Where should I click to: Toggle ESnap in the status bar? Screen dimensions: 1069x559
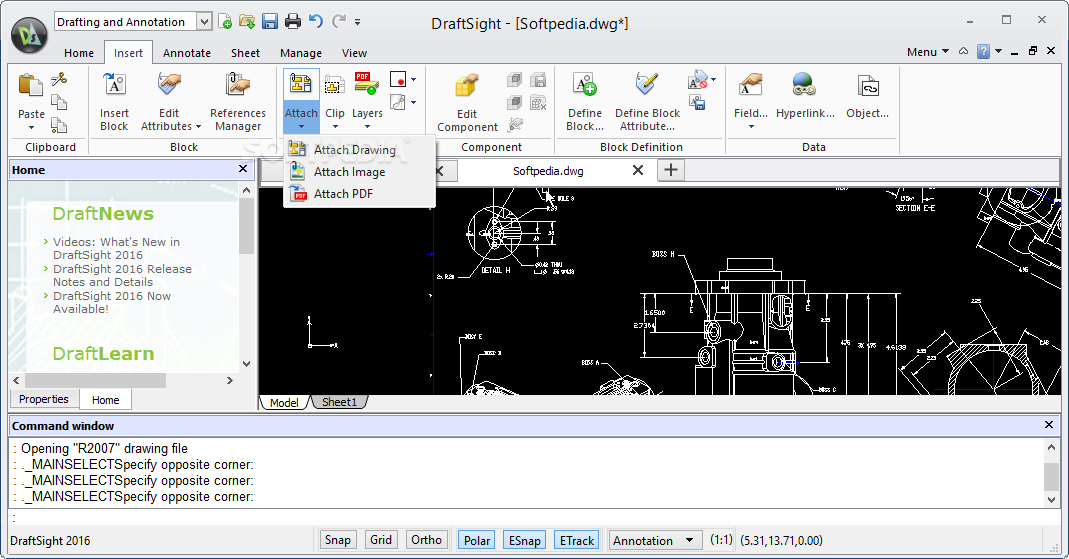pyautogui.click(x=524, y=541)
